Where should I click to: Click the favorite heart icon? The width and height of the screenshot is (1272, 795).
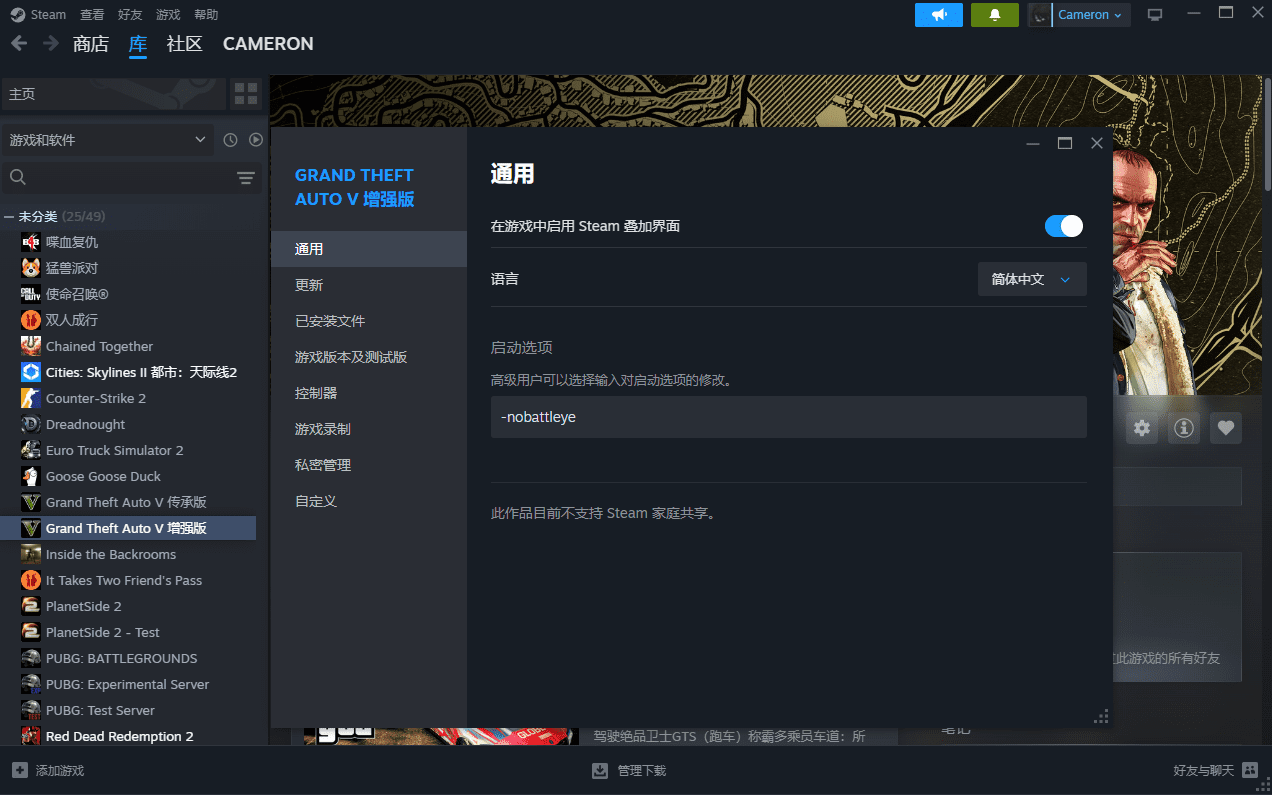[1226, 428]
